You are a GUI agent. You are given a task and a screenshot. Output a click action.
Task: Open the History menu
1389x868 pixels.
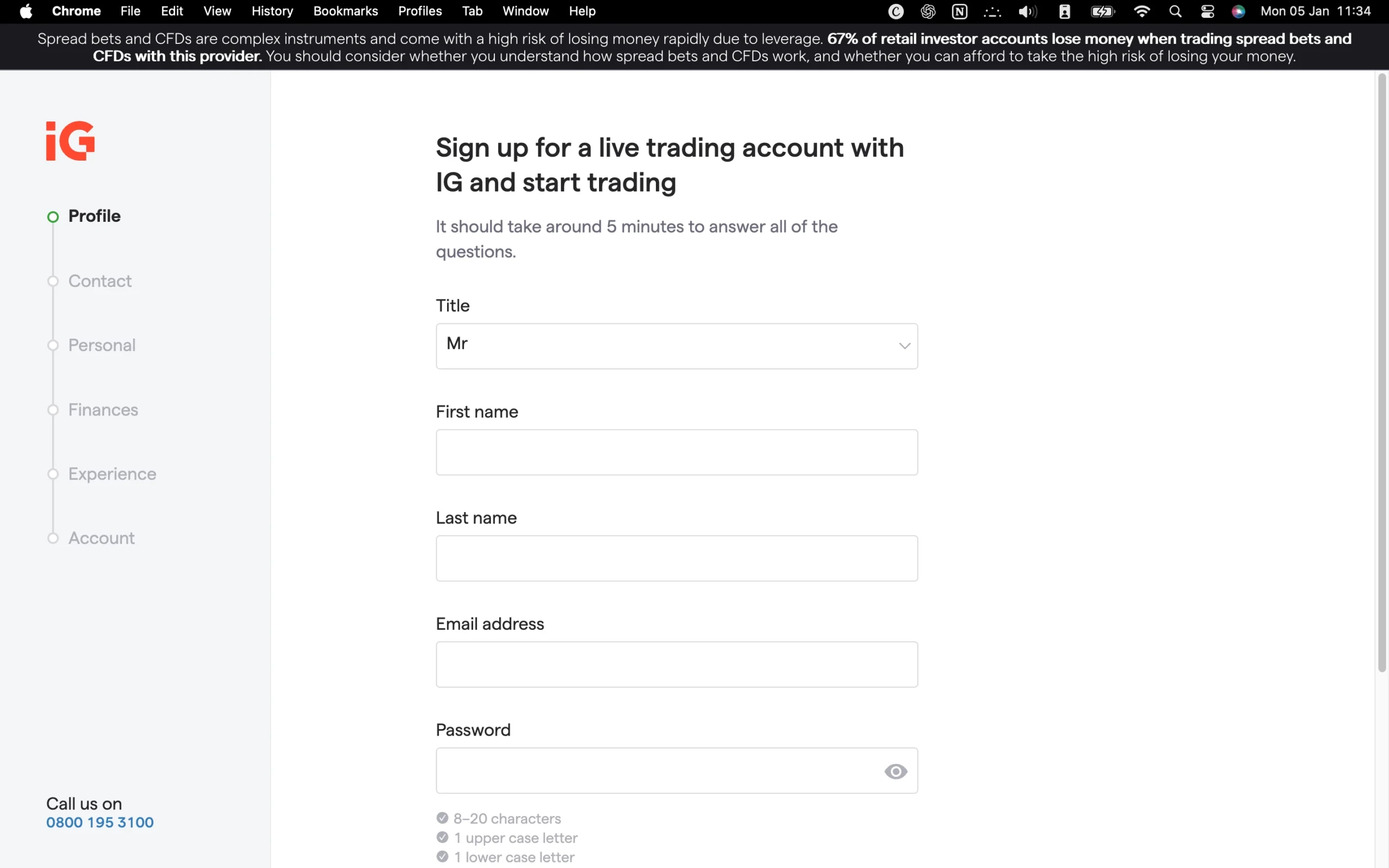272,11
